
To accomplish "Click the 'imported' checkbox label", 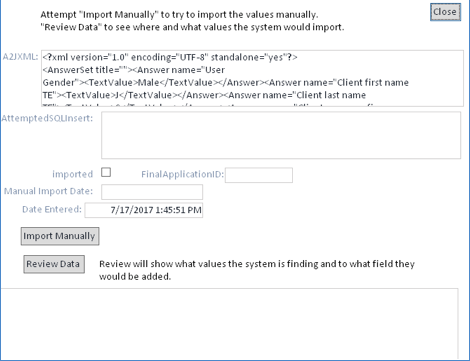I will coord(72,174).
